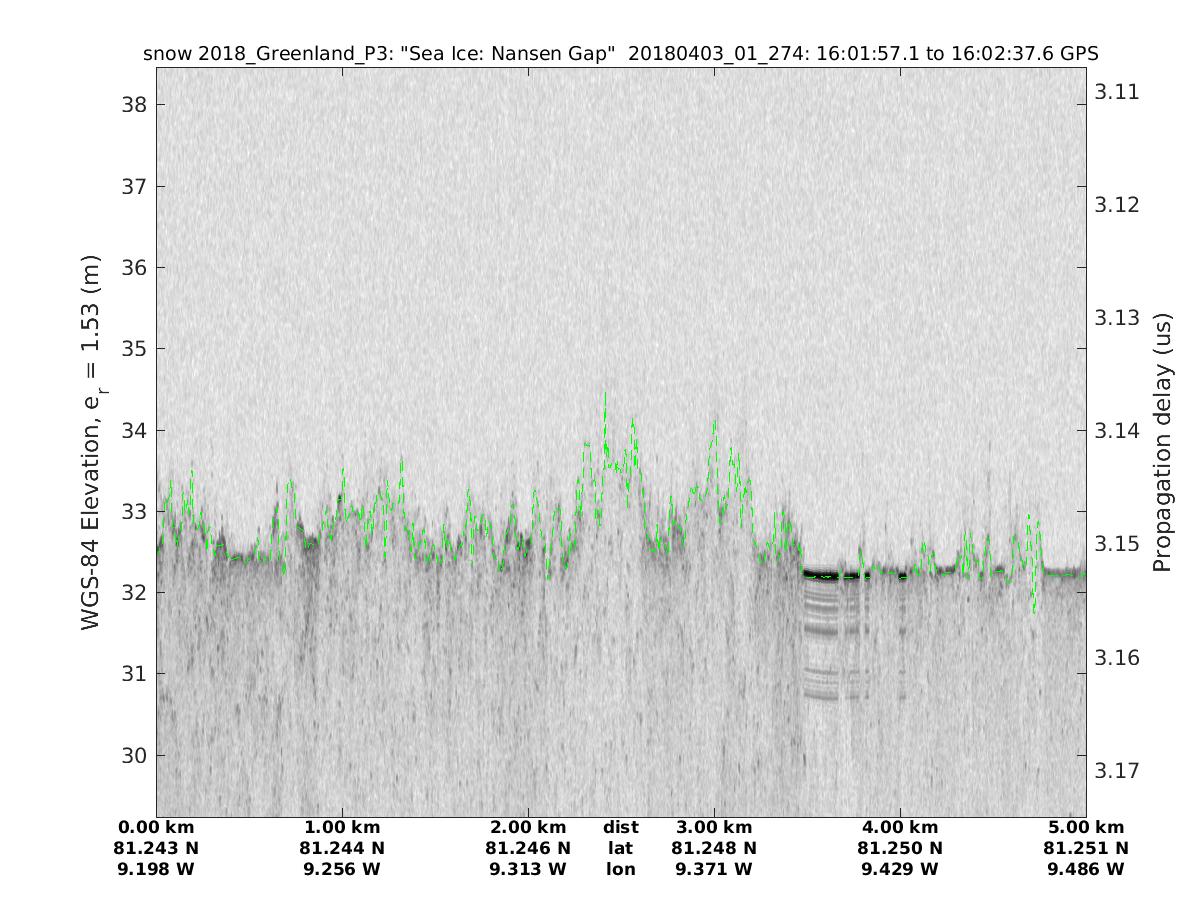Click the 5.00 km distance label
The image size is (1200, 900).
tap(1086, 827)
